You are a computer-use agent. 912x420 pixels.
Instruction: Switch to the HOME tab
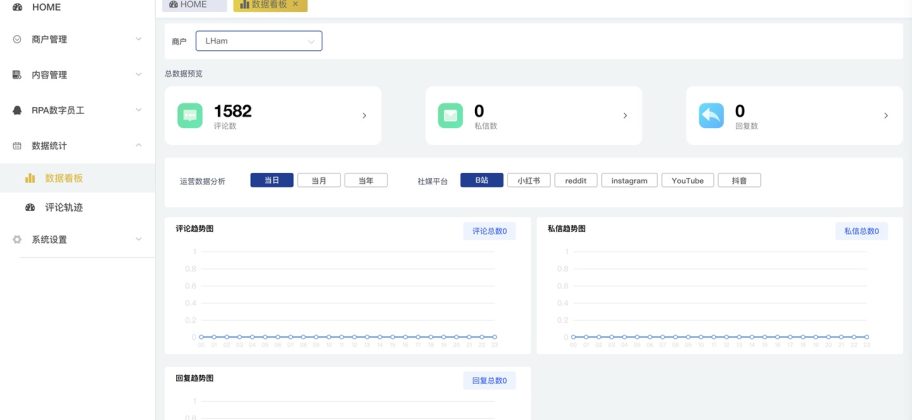click(x=187, y=5)
